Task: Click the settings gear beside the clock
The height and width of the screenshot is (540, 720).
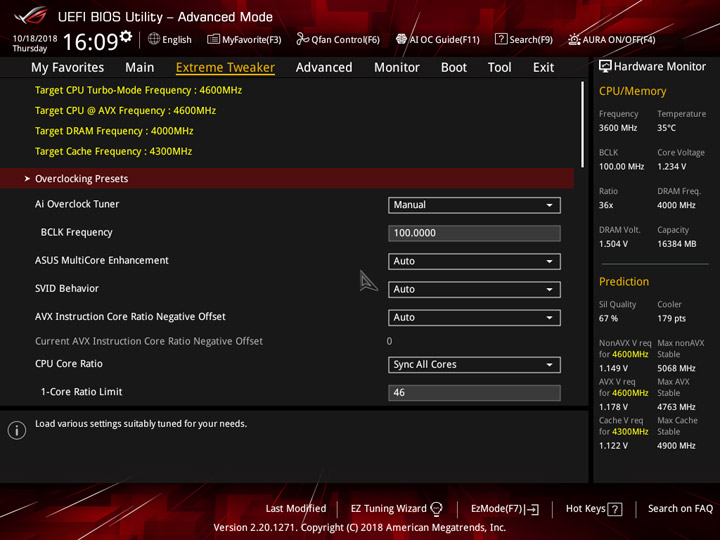Action: click(x=126, y=37)
